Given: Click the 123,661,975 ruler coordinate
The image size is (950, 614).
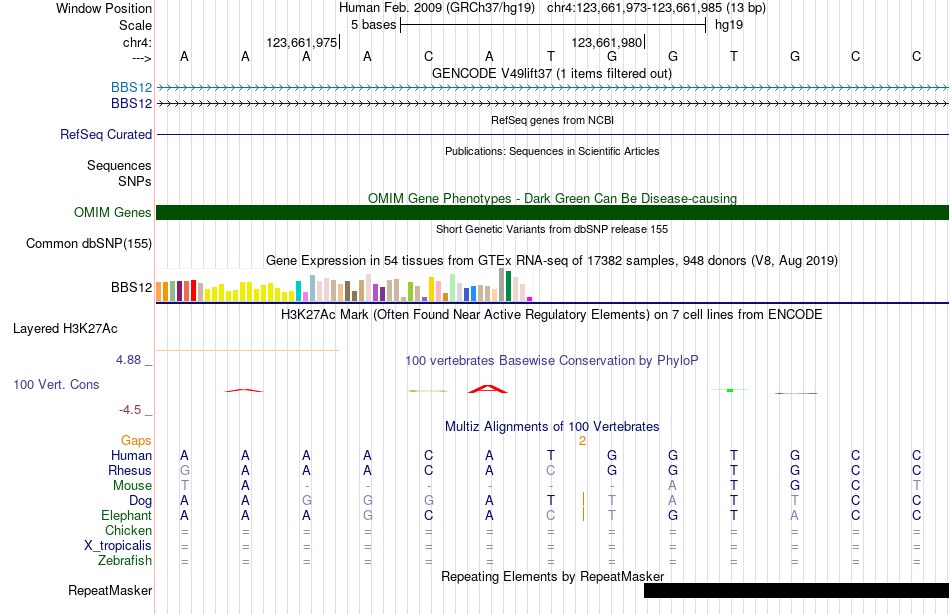Looking at the screenshot, I should (302, 42).
